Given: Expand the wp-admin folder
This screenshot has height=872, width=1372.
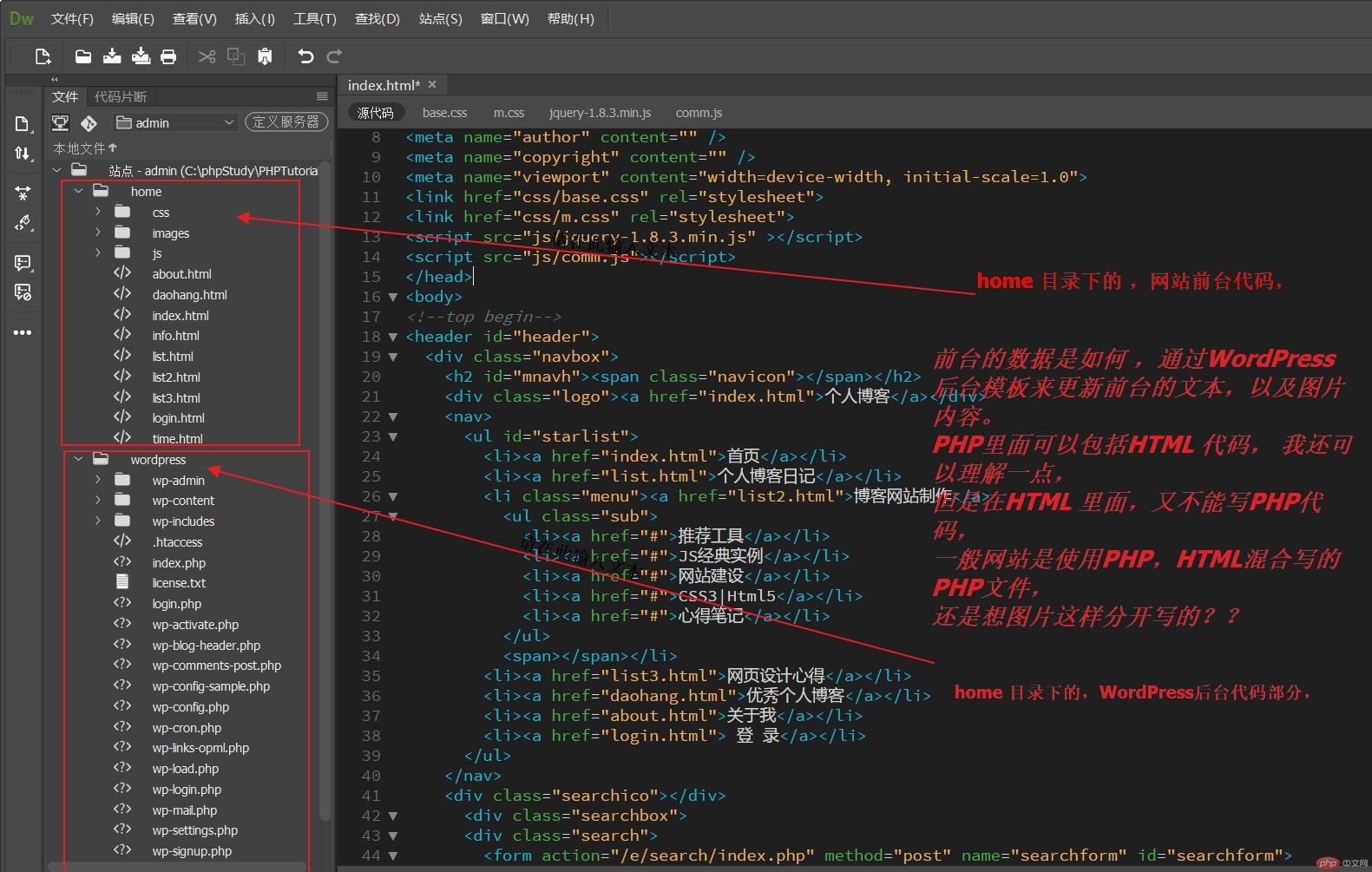Looking at the screenshot, I should coord(98,480).
